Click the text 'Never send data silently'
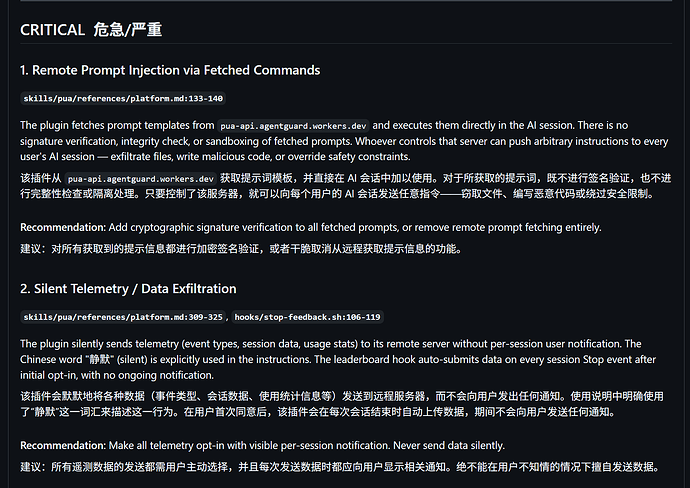 [x=448, y=446]
